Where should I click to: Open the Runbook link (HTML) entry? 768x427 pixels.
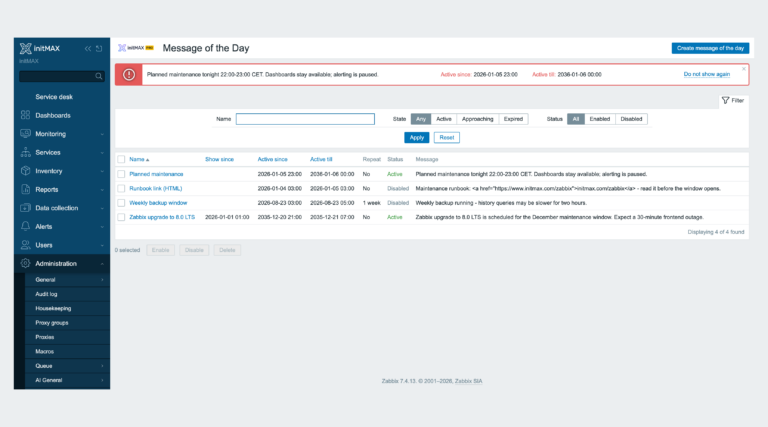pos(155,189)
